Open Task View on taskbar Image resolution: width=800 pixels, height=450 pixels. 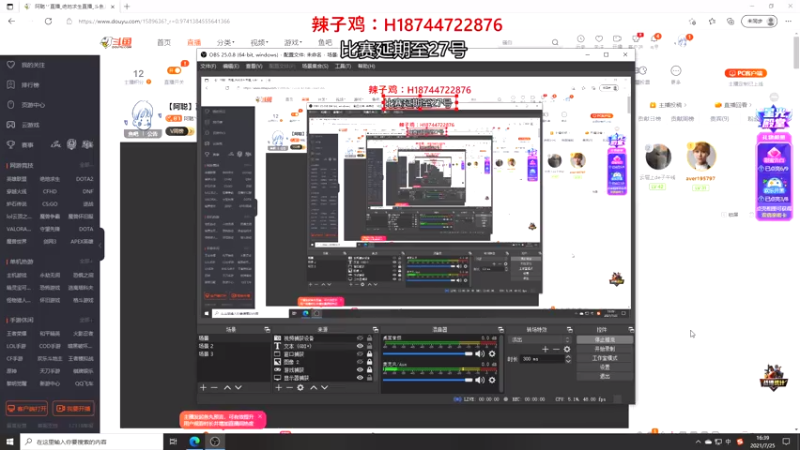pos(173,441)
